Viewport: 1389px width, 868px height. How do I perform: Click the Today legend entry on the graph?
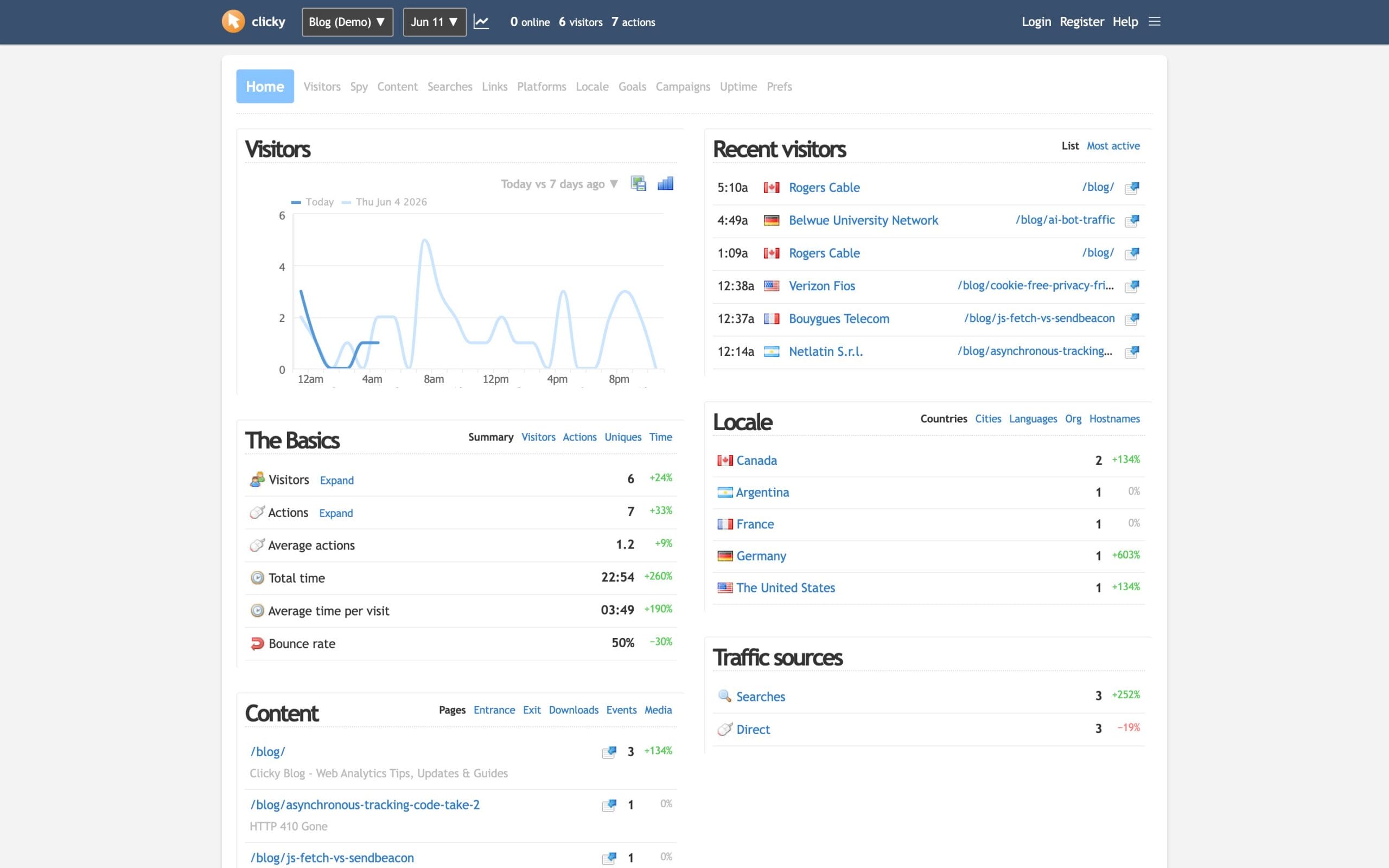[313, 202]
